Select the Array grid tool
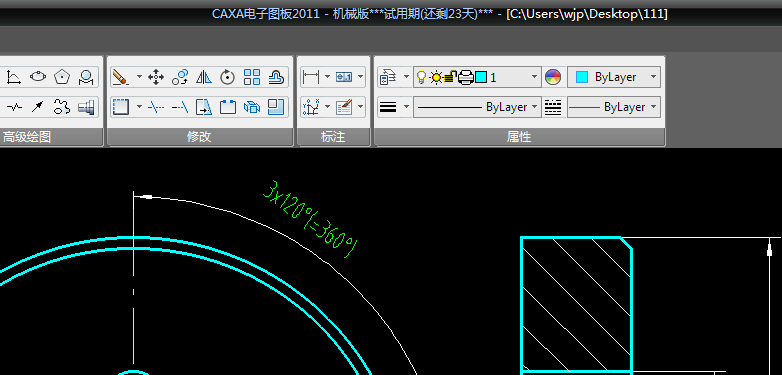The width and height of the screenshot is (782, 375). (252, 77)
